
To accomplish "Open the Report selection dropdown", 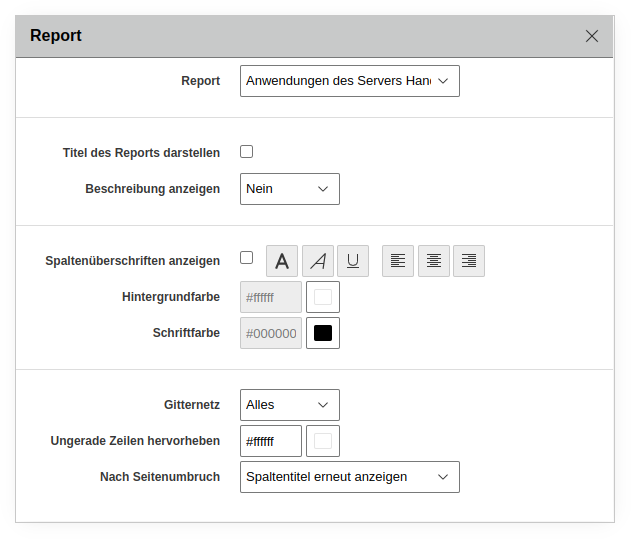I will pos(350,81).
